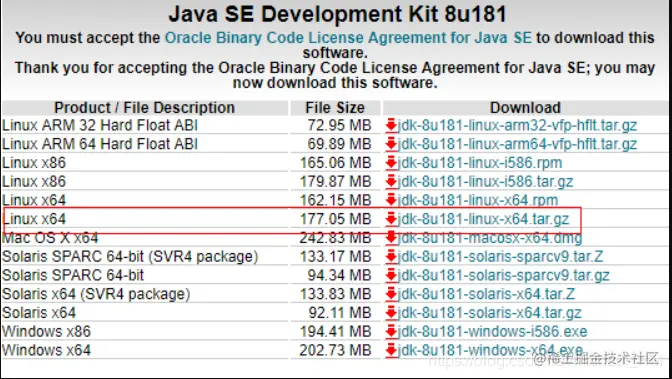Select the 133.83 MB file size

point(336,294)
